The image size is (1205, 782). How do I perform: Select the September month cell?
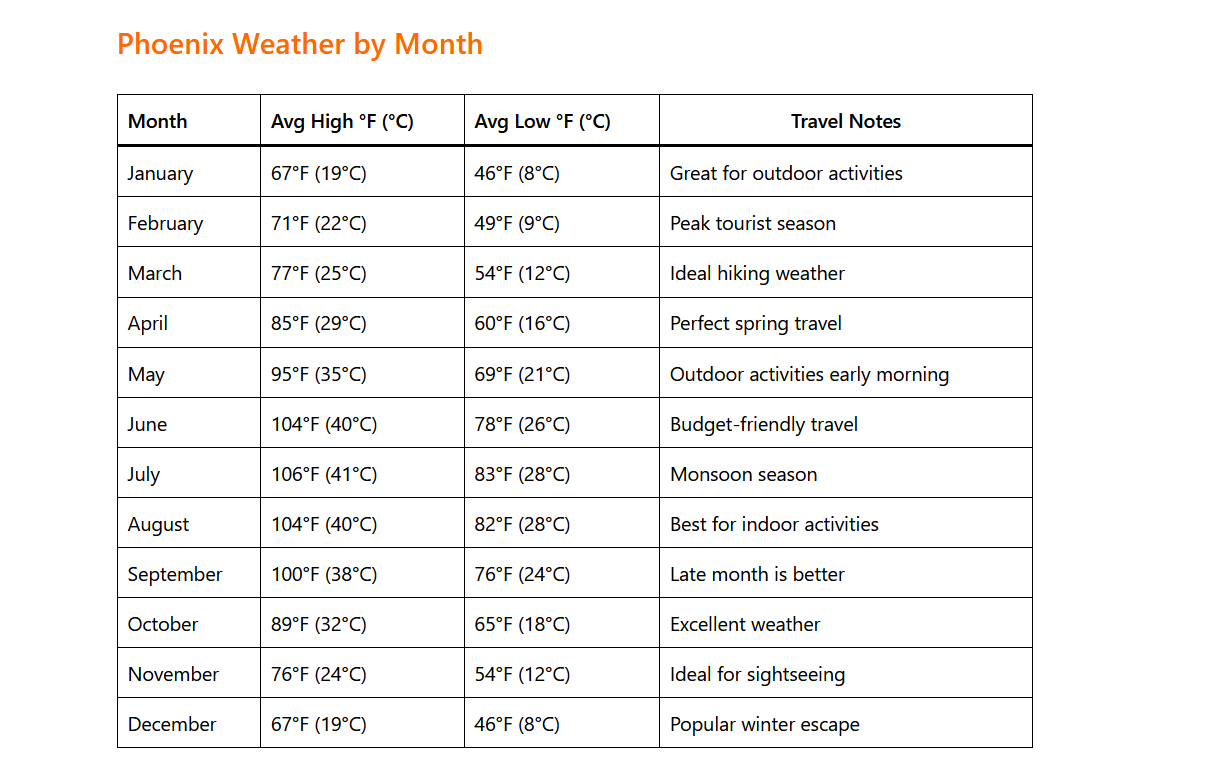click(175, 574)
